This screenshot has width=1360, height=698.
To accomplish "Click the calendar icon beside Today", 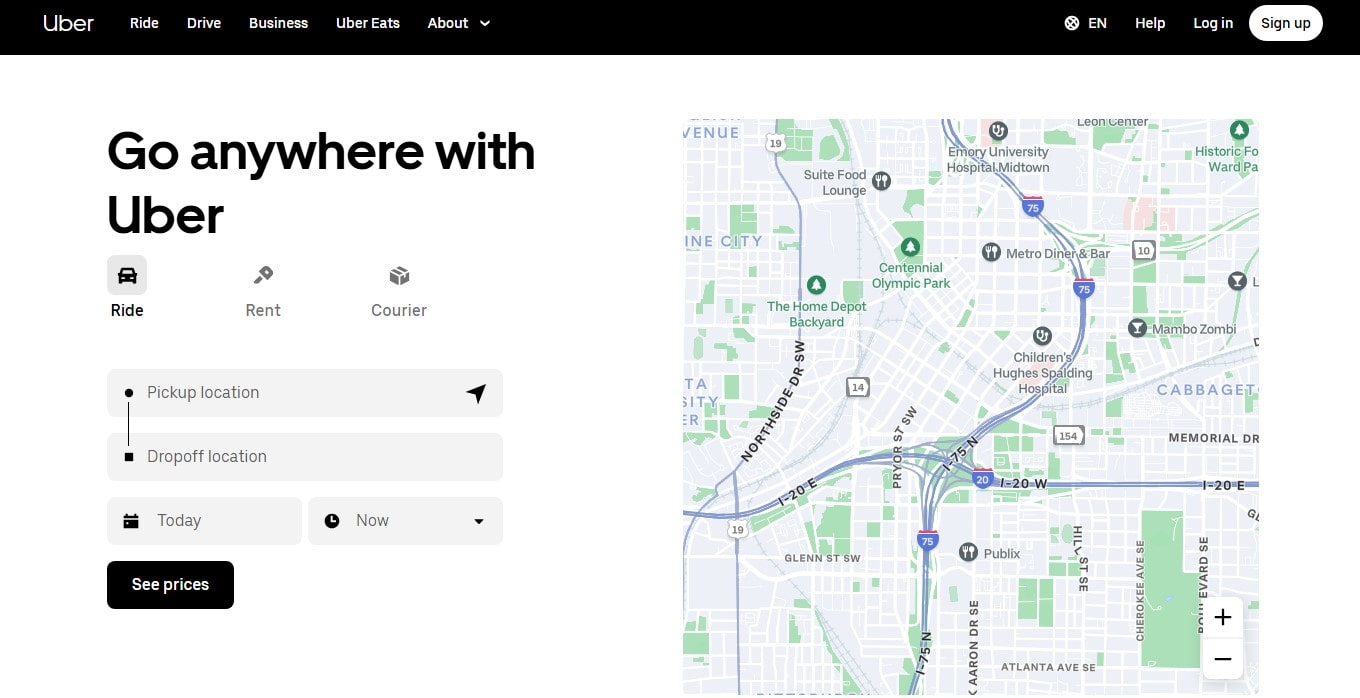I will (x=131, y=521).
